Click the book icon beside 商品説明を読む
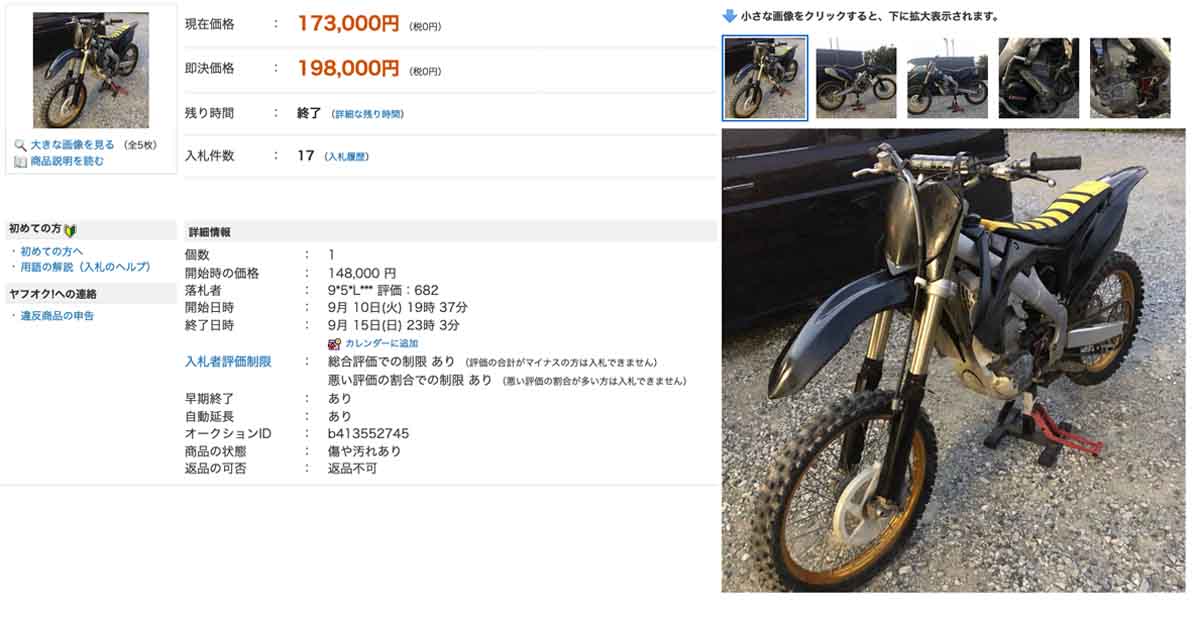The height and width of the screenshot is (617, 1200). click(20, 161)
